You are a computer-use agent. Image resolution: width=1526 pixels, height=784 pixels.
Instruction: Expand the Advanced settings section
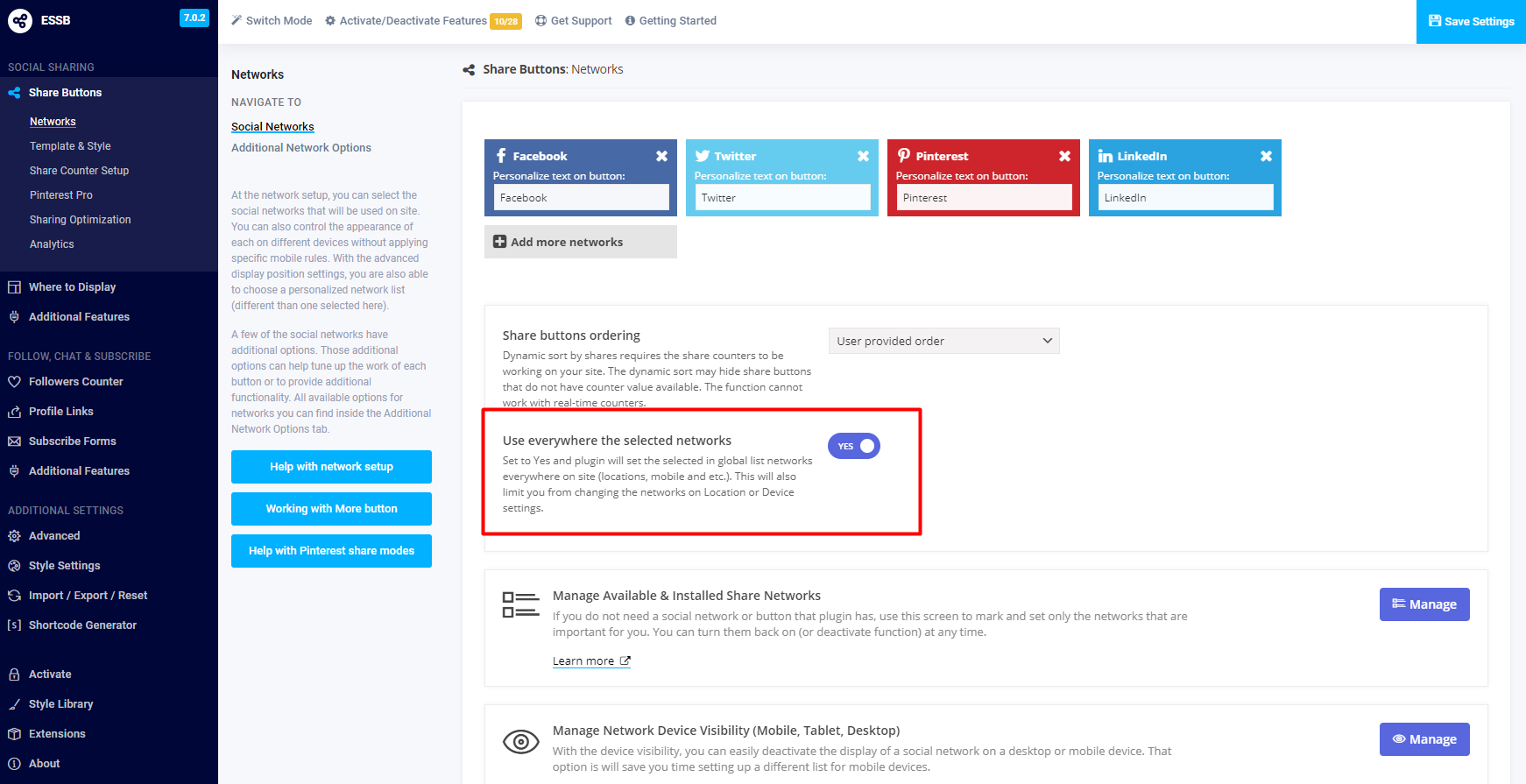[54, 536]
